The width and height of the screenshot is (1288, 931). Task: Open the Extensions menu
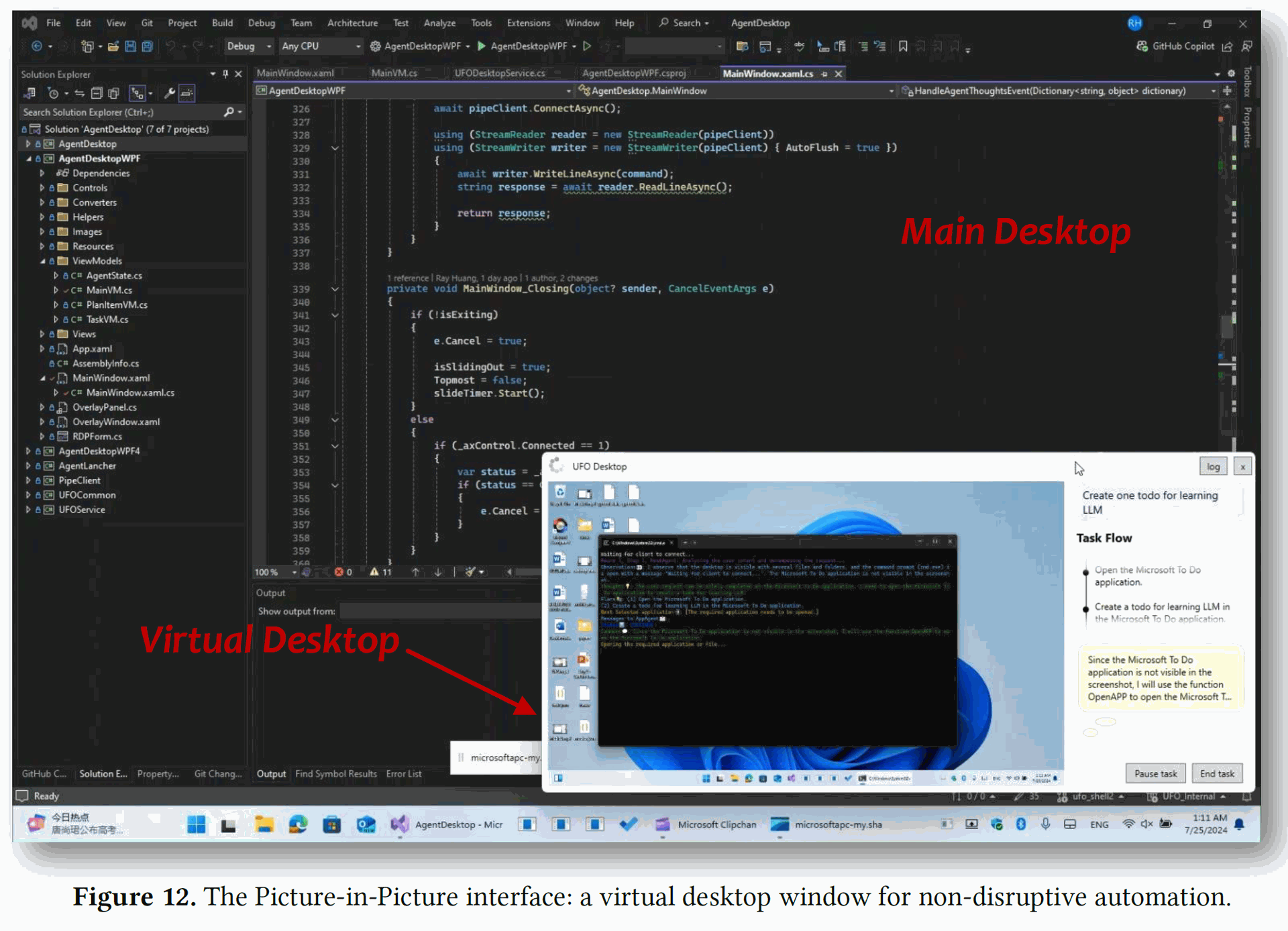[528, 23]
